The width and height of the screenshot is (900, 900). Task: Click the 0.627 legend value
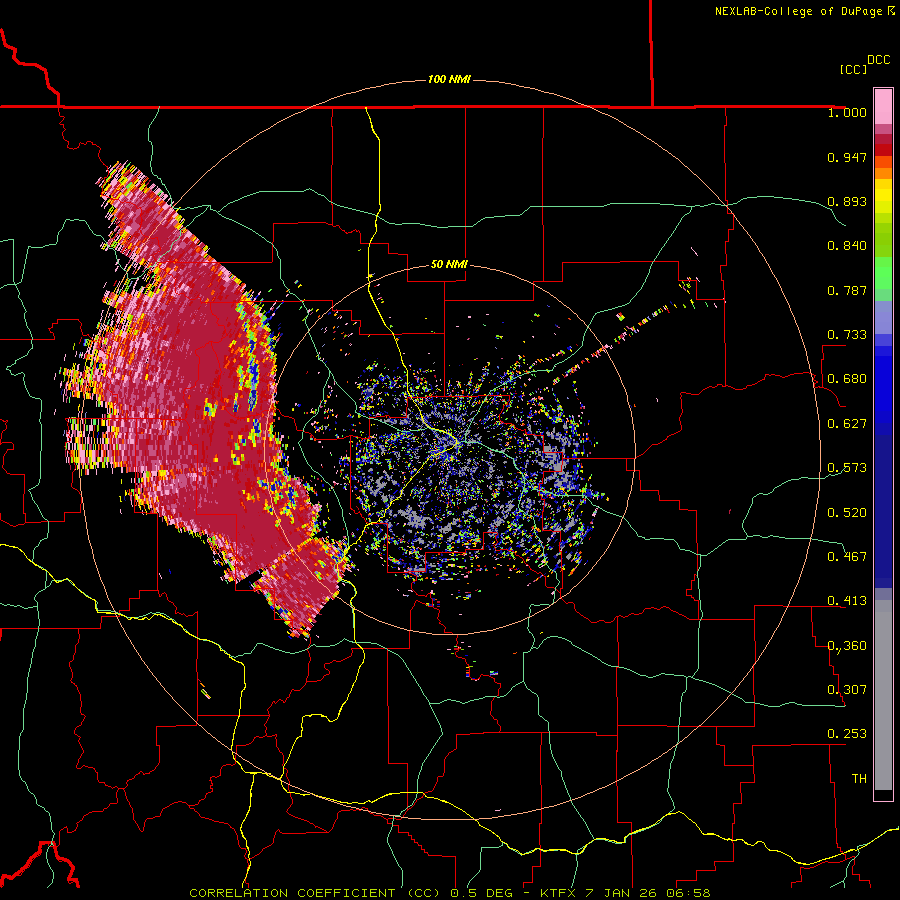click(x=847, y=424)
